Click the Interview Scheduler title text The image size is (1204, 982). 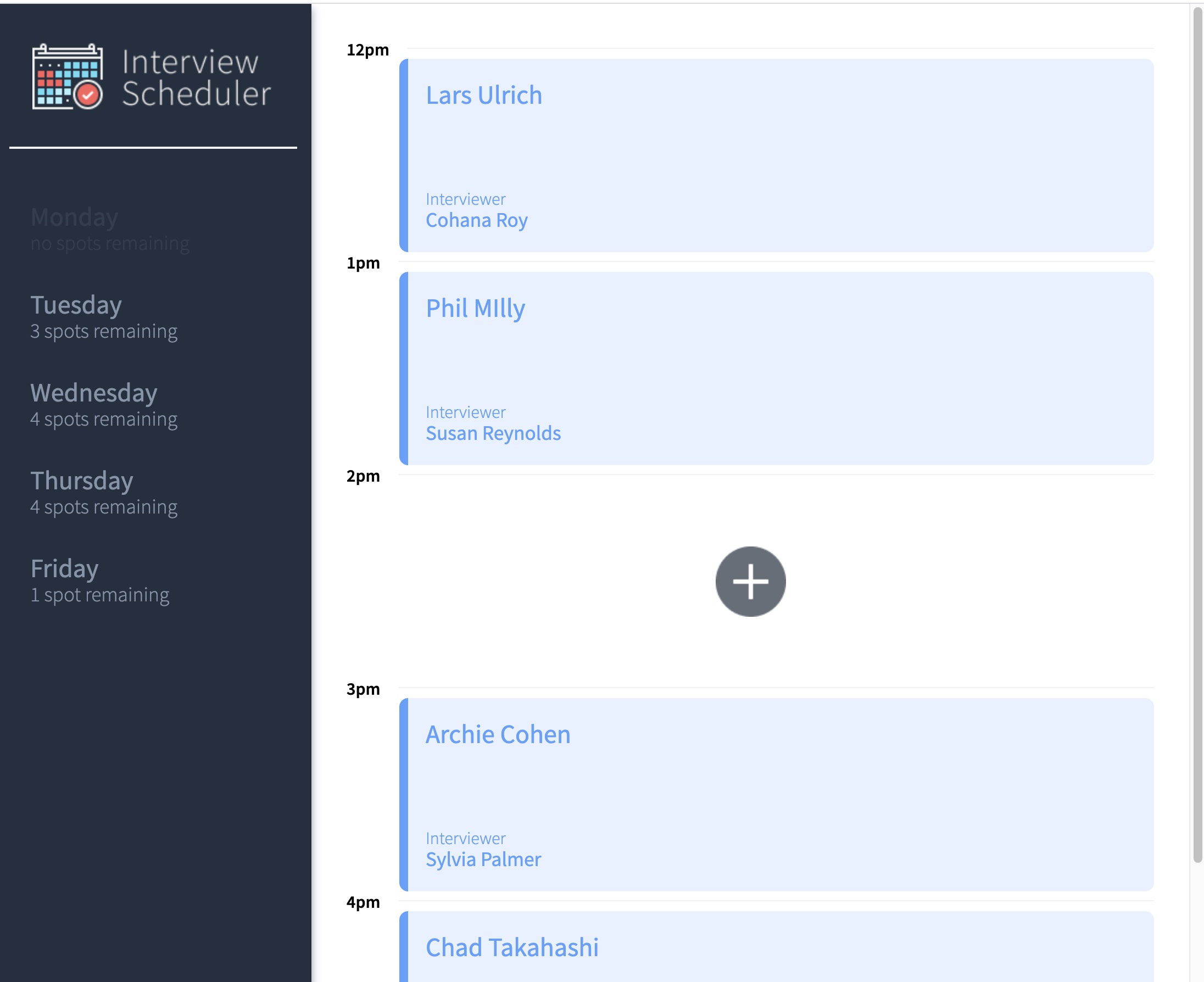[x=196, y=77]
